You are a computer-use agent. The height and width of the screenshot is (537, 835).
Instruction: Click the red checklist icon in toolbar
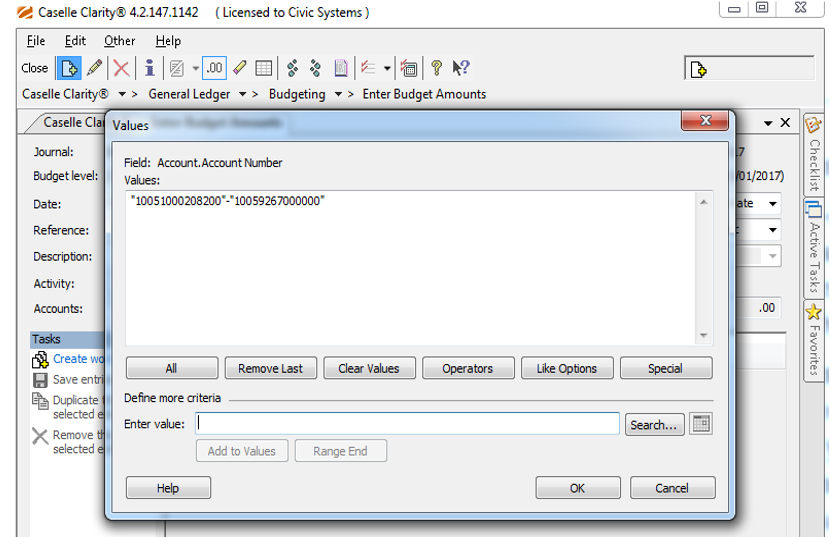[368, 68]
